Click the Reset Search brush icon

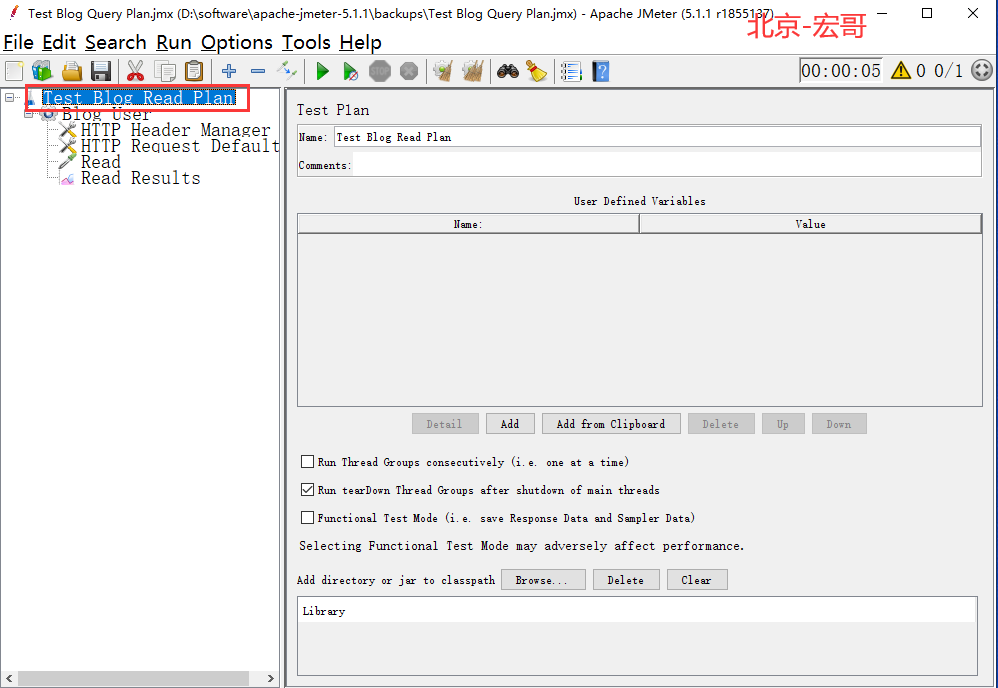(537, 71)
